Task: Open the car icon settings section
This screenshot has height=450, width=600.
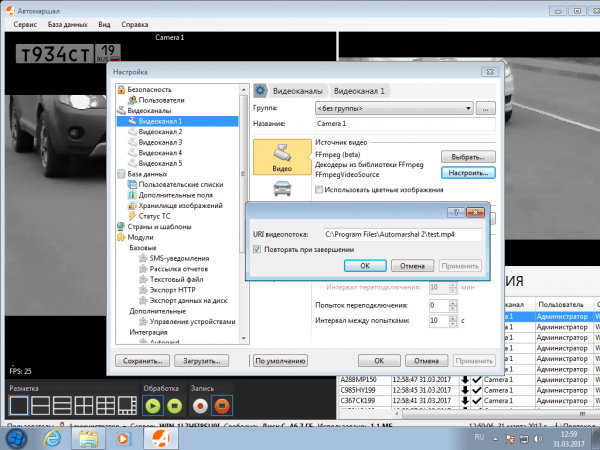Action: [x=282, y=188]
